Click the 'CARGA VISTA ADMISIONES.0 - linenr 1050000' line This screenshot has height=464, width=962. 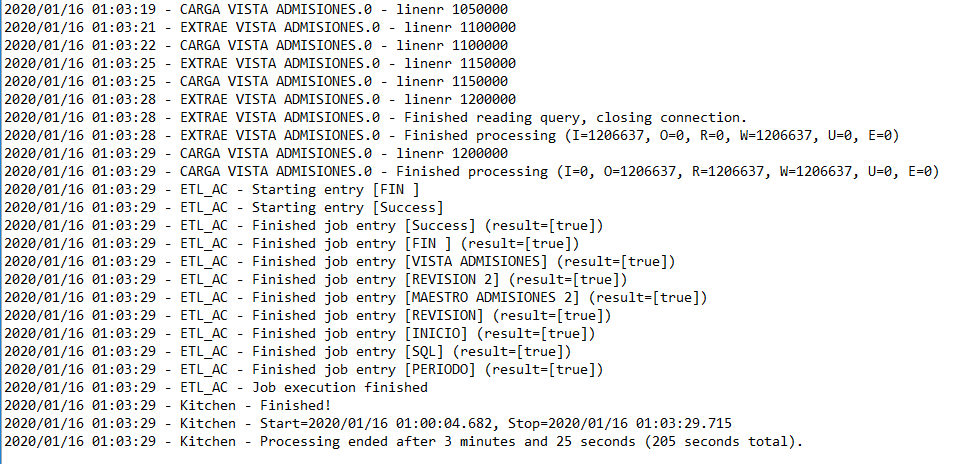click(255, 10)
